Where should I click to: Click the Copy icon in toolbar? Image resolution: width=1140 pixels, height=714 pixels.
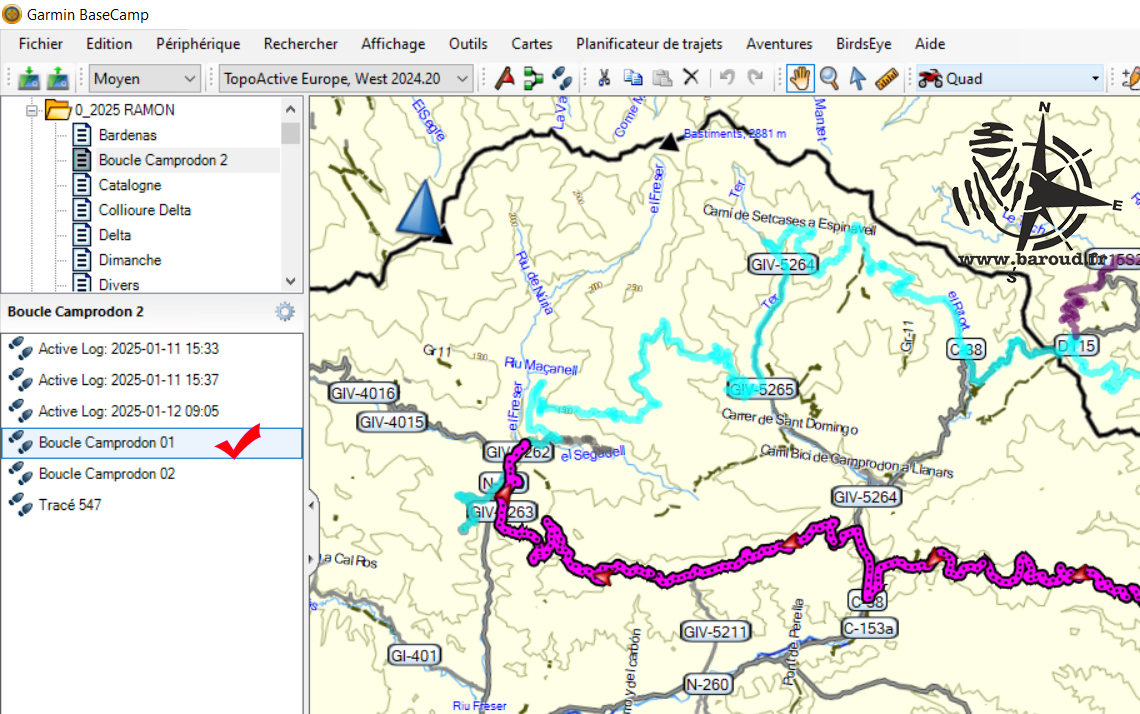pyautogui.click(x=633, y=79)
